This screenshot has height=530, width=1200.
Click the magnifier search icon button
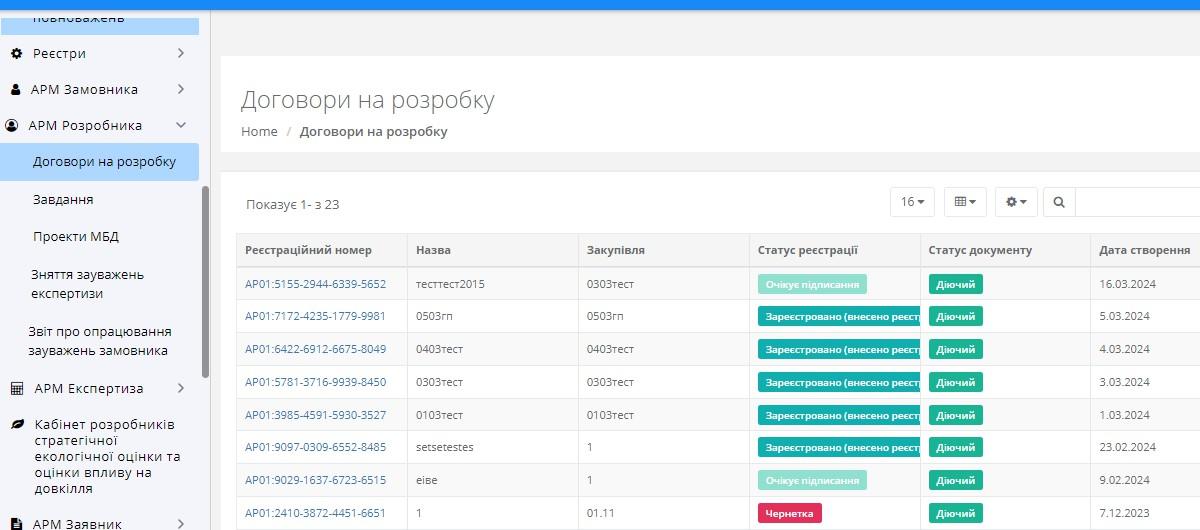(x=1059, y=202)
